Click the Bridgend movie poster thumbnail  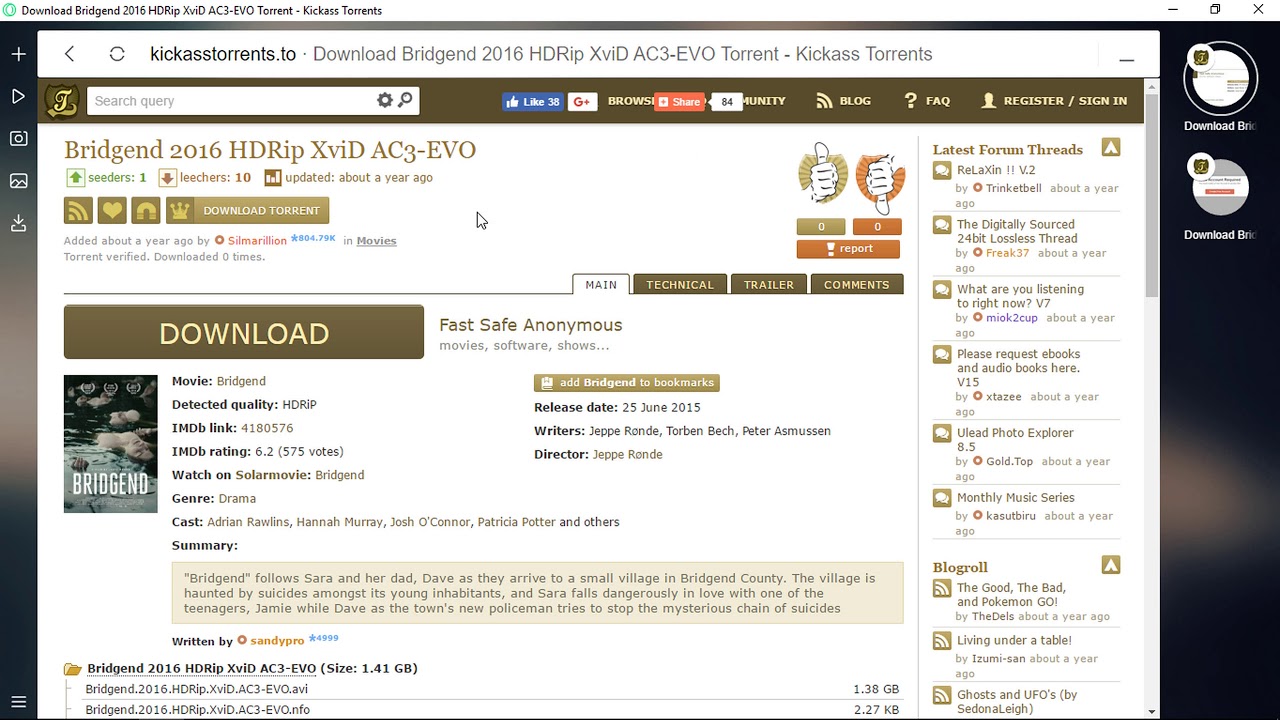tap(110, 444)
